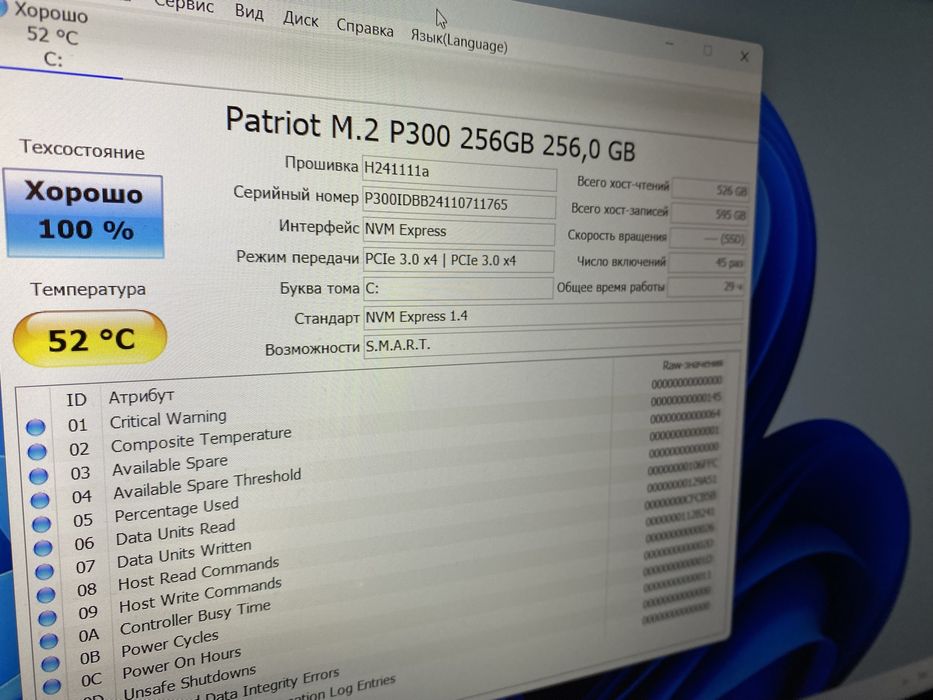Minimize the CrystalDiskInfo window
The width and height of the screenshot is (933, 700).
[669, 44]
